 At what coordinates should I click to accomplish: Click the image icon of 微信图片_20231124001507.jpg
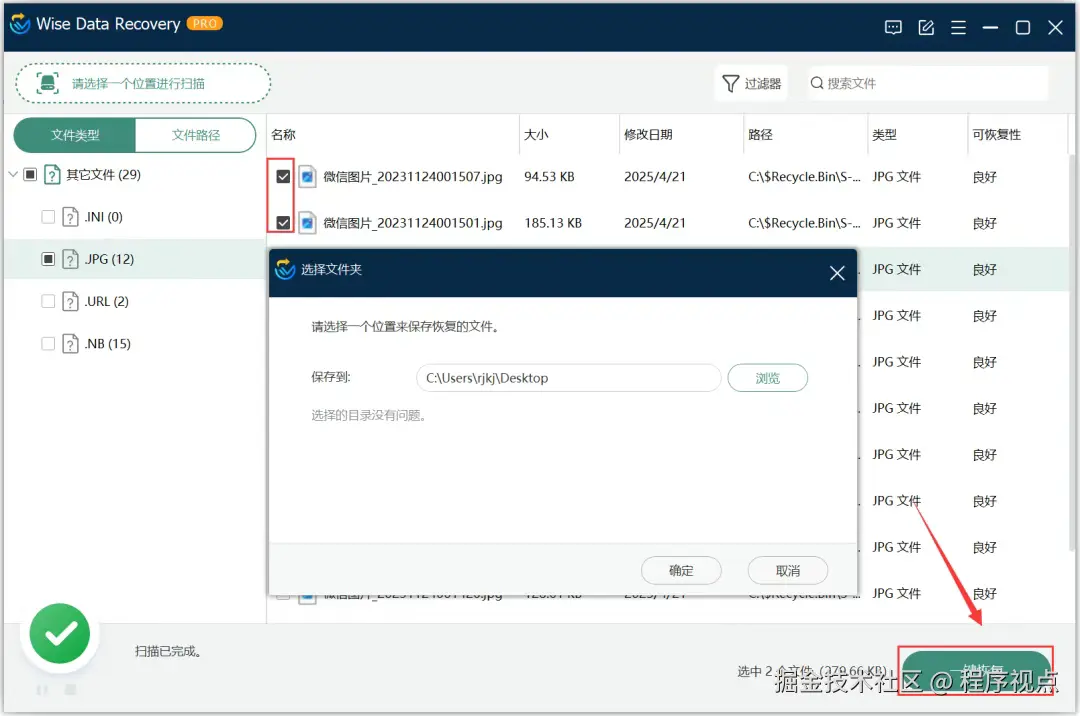pos(308,177)
